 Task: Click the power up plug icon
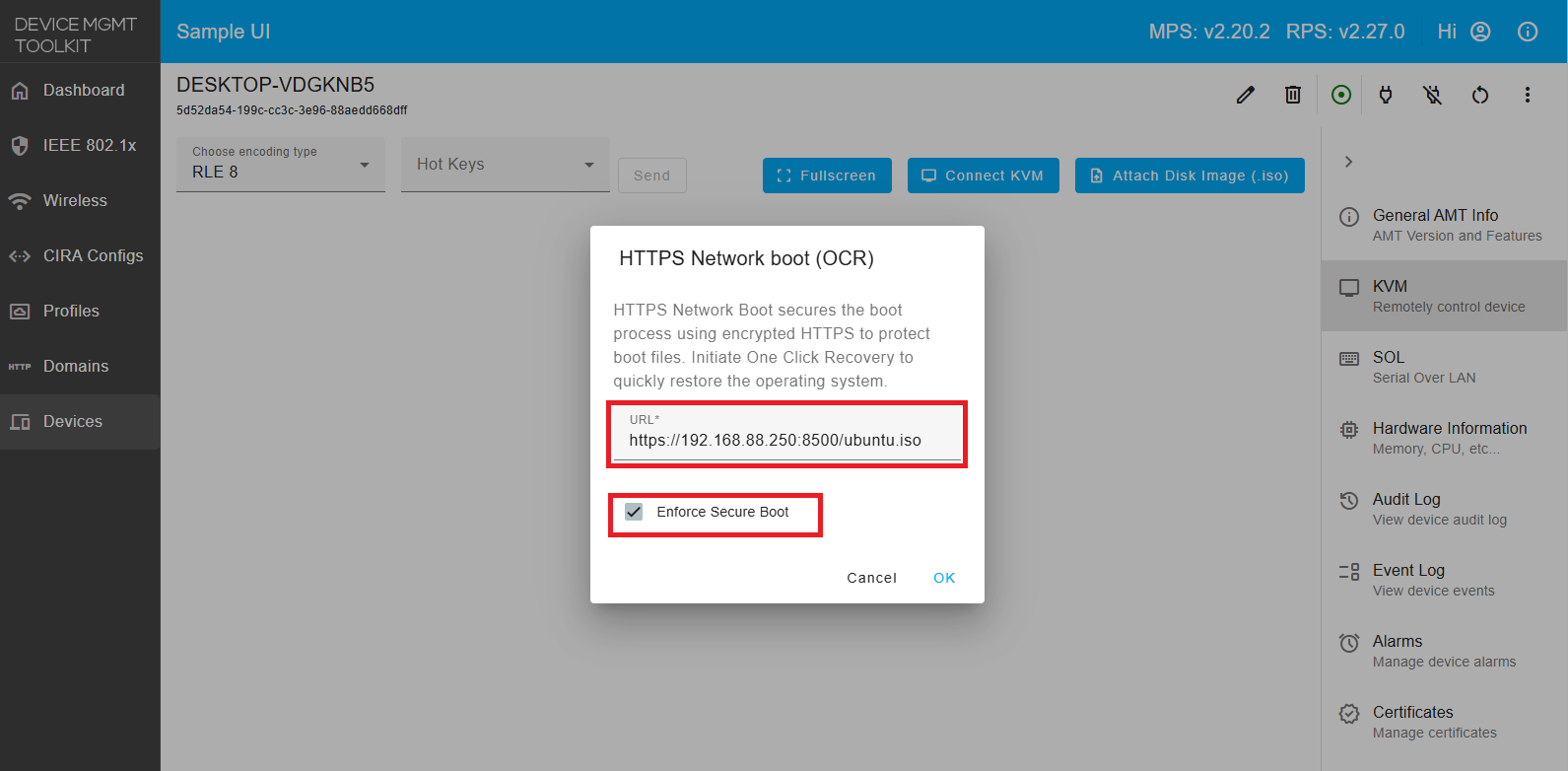1386,95
